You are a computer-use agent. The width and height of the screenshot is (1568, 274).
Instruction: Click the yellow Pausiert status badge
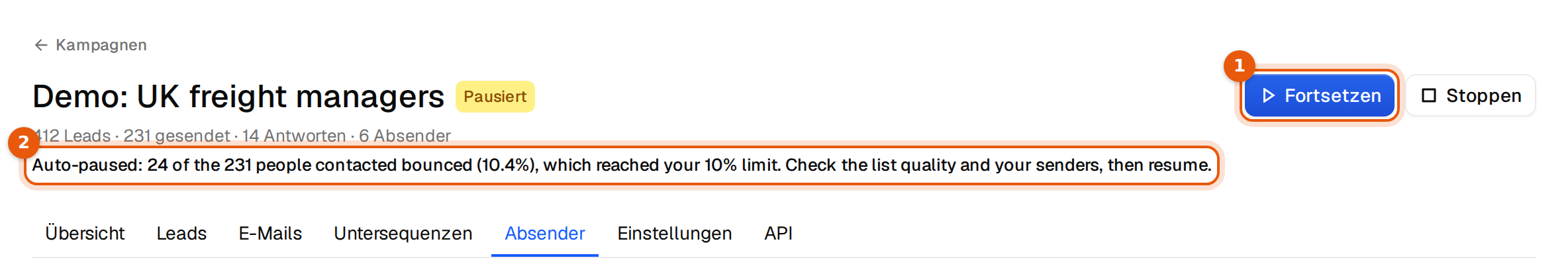(495, 97)
